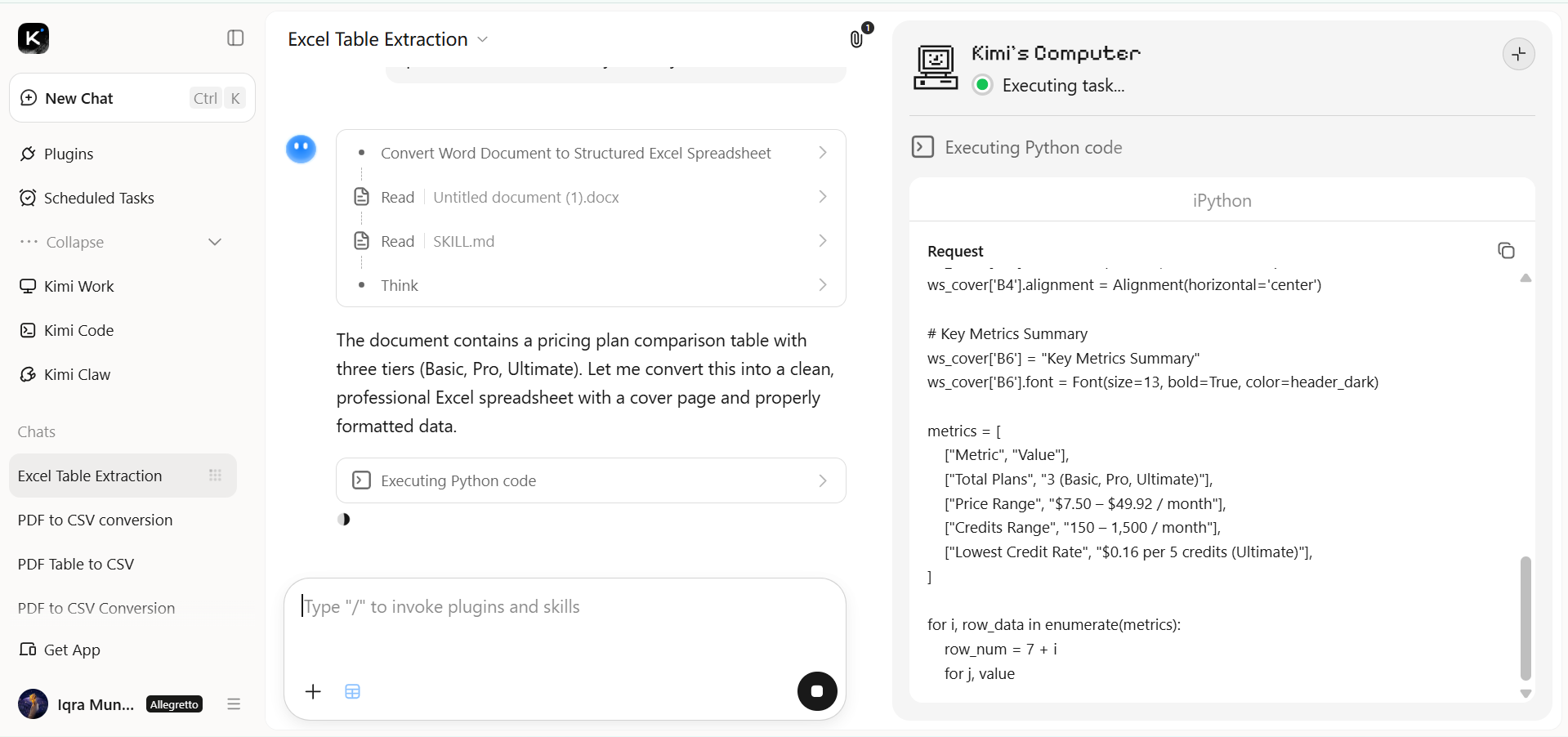
Task: Click the table skill icon in composer
Action: [x=352, y=692]
